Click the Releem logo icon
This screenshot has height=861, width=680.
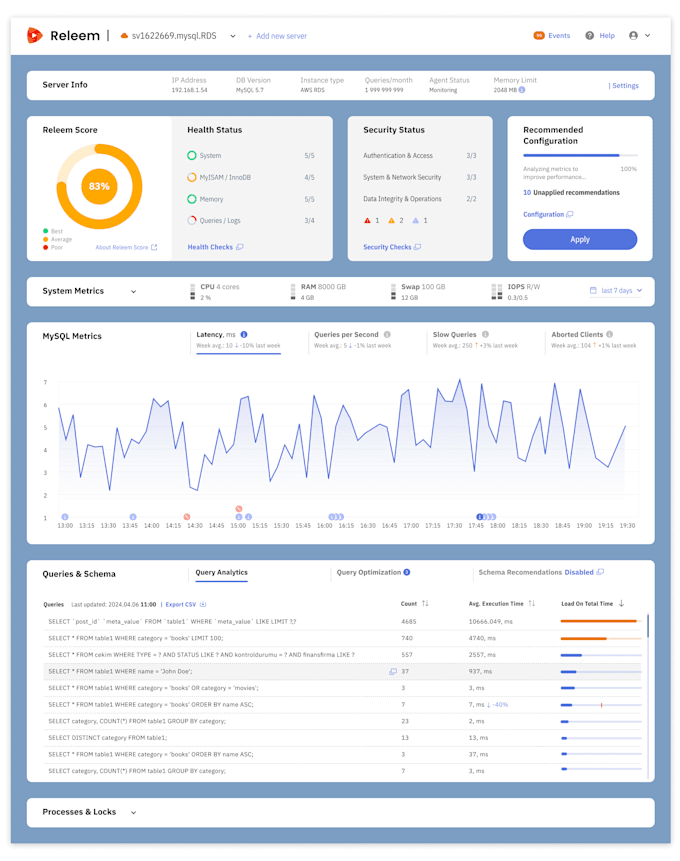point(35,36)
